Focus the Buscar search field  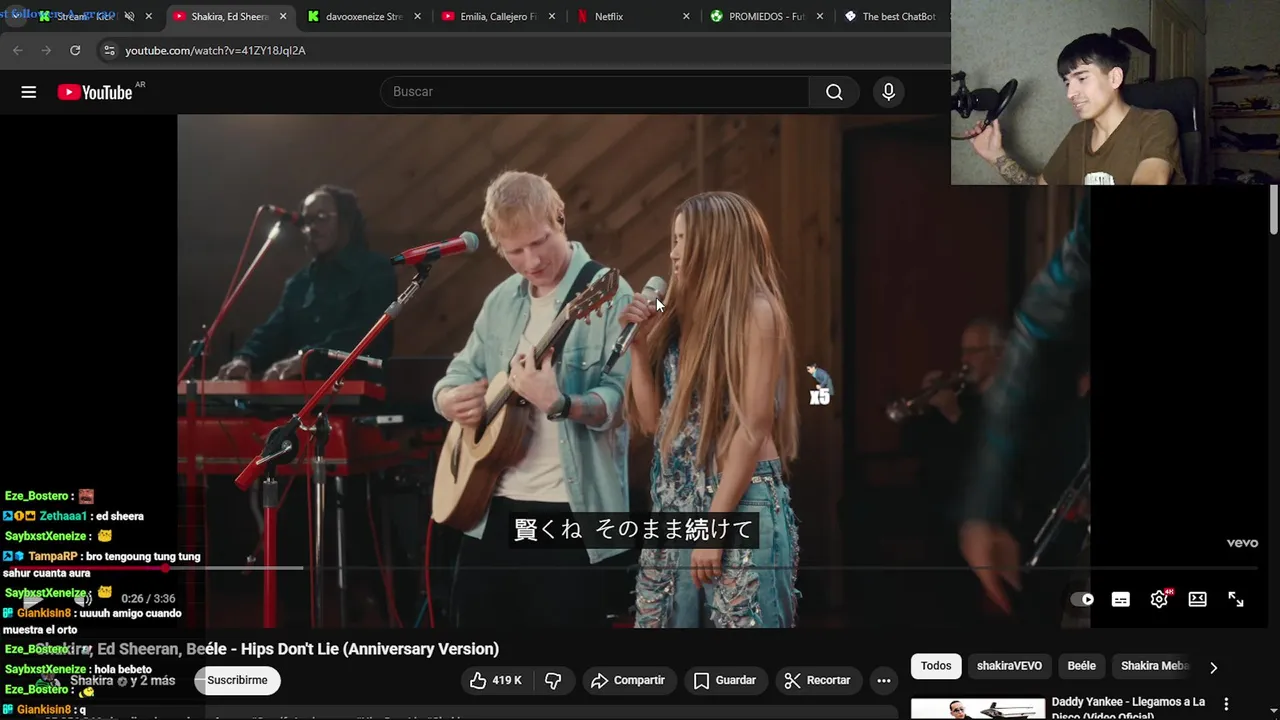(x=595, y=92)
